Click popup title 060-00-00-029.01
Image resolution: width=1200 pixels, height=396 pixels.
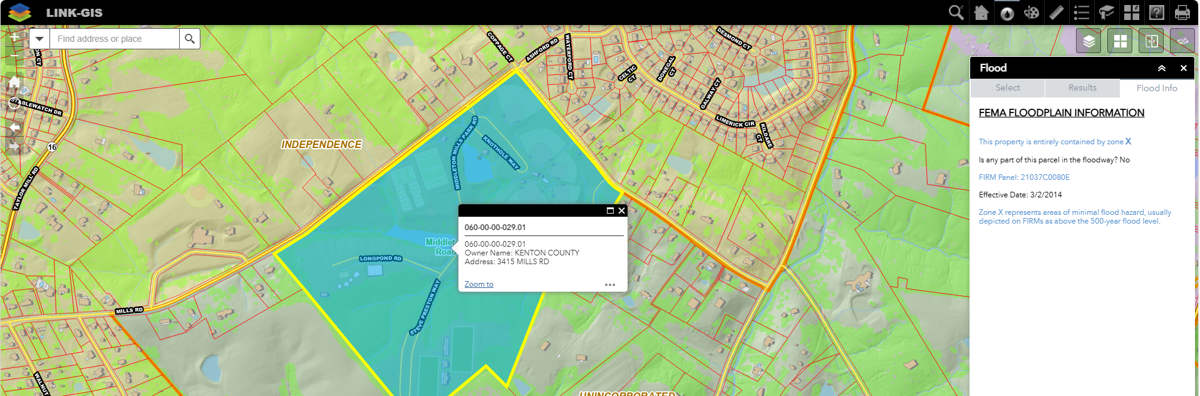click(495, 228)
